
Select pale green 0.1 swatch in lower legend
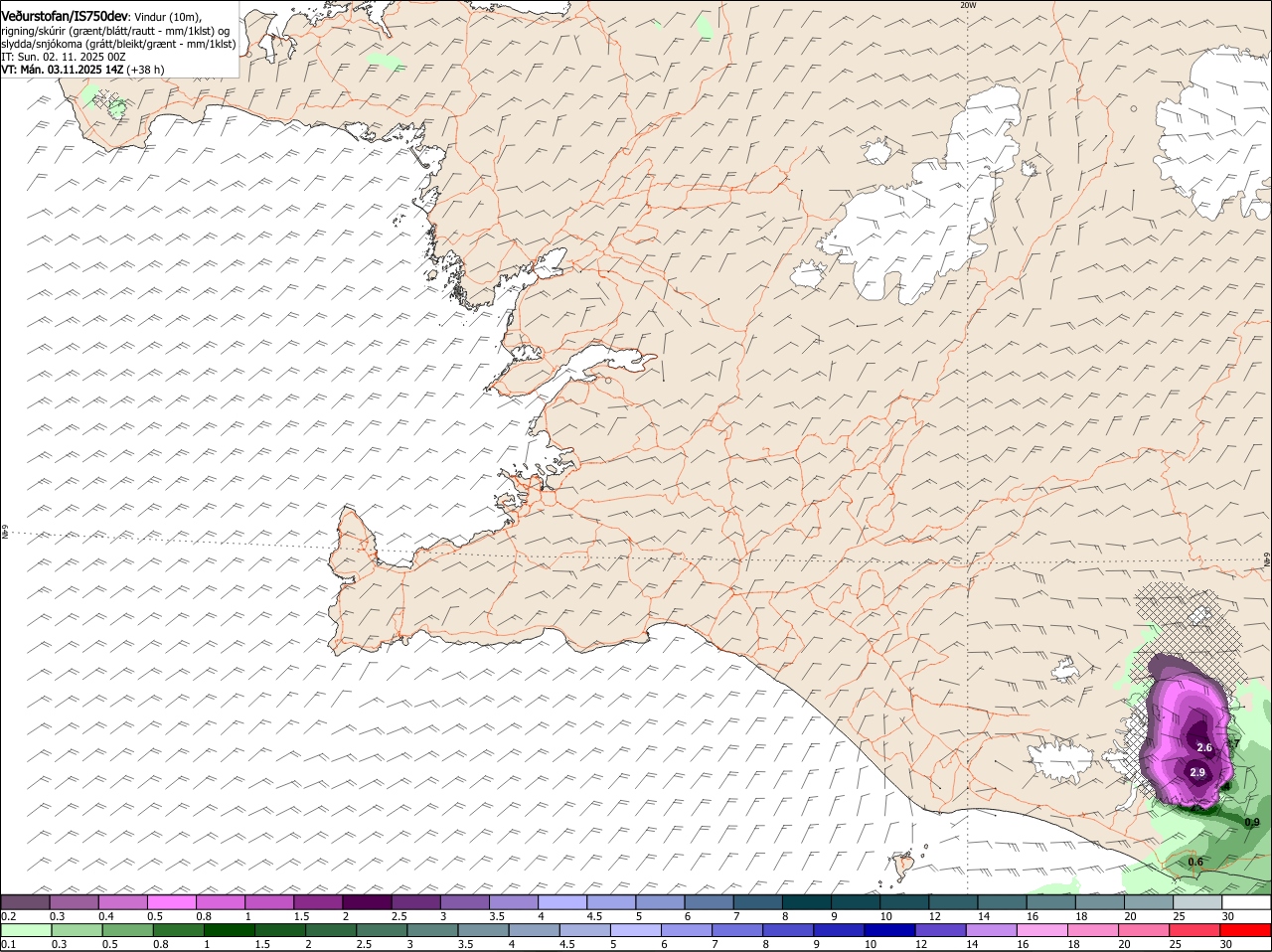[25, 930]
